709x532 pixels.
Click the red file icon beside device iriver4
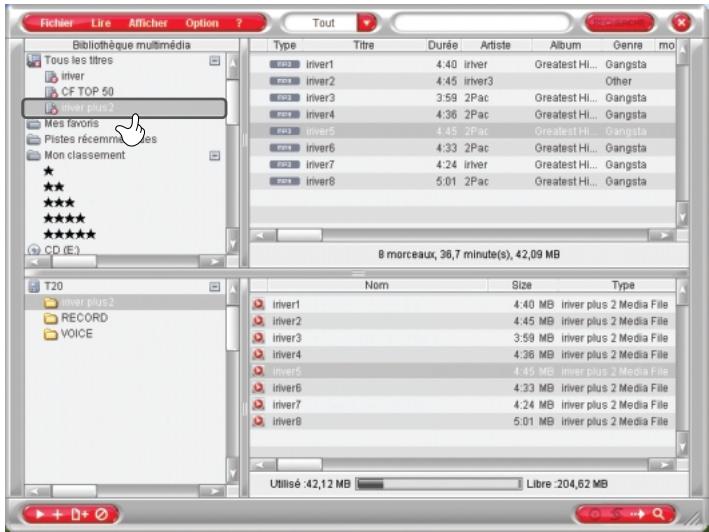pos(259,355)
